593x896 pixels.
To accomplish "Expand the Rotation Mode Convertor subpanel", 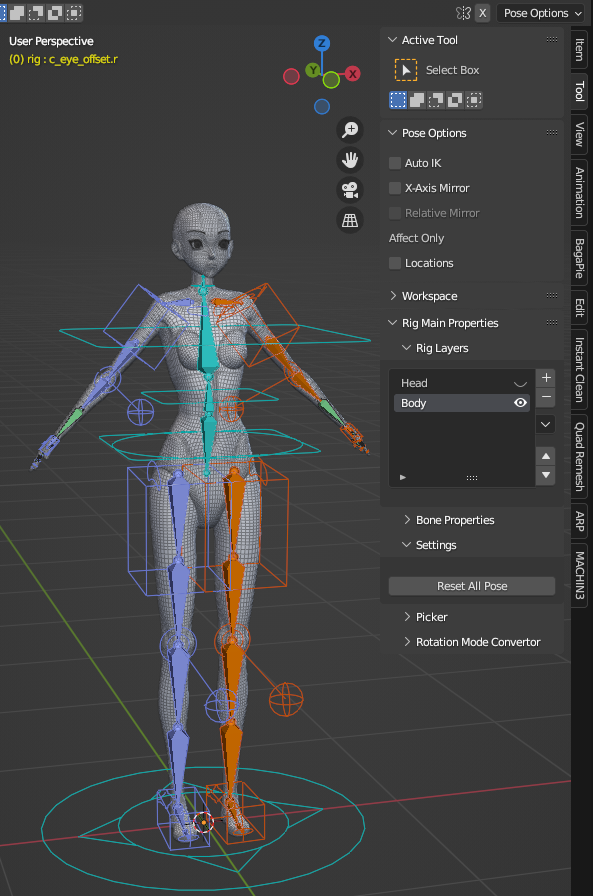I will click(407, 642).
